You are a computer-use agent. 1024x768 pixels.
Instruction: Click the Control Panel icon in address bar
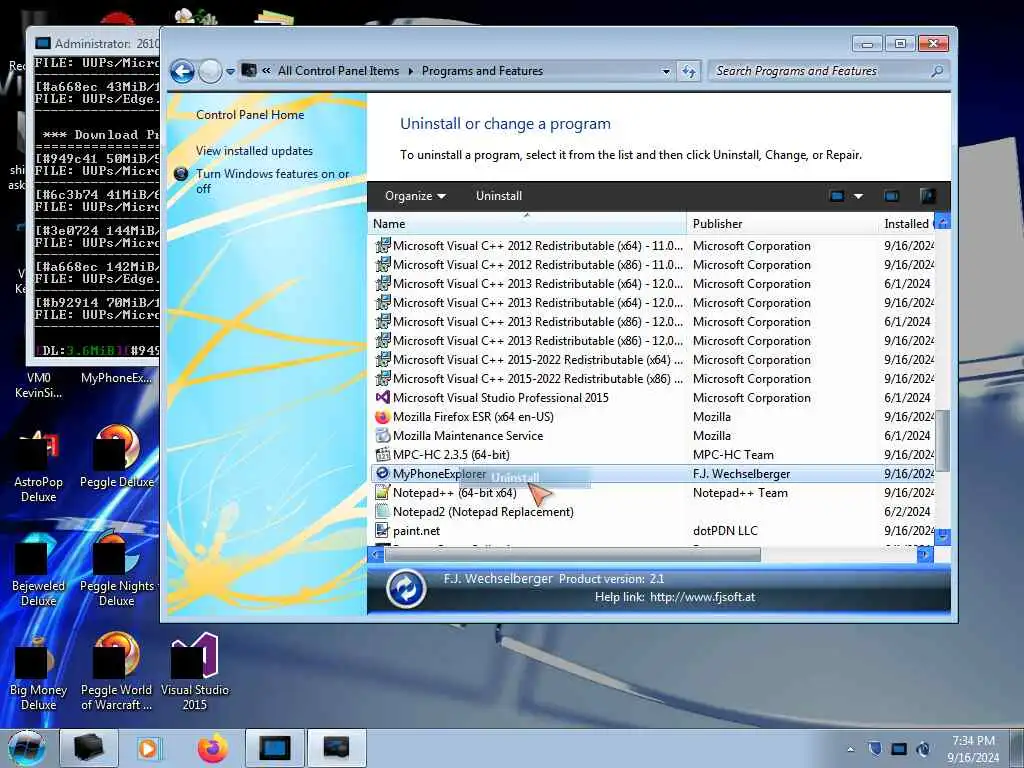click(249, 70)
